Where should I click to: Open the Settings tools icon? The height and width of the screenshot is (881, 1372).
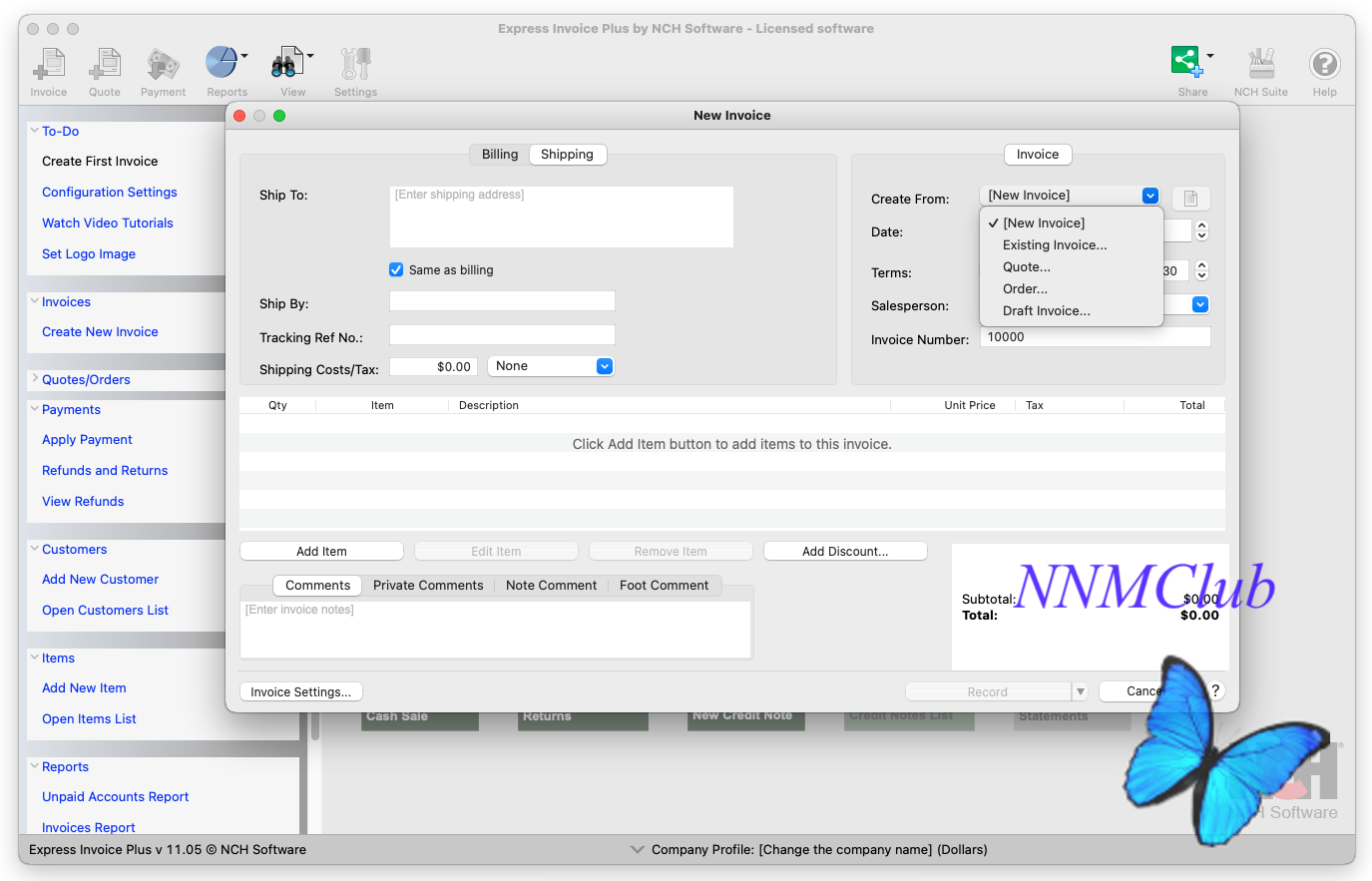[355, 66]
